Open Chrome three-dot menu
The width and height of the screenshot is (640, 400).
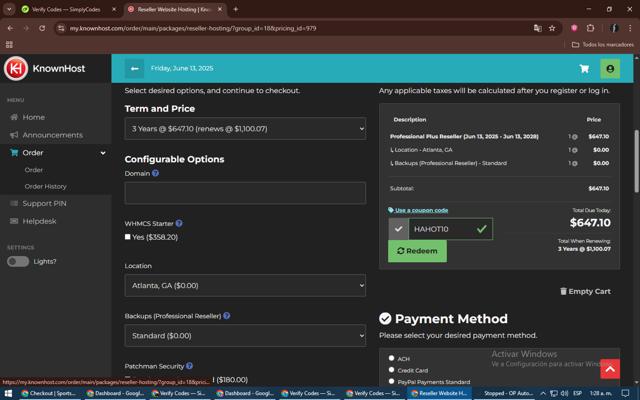coord(630,28)
